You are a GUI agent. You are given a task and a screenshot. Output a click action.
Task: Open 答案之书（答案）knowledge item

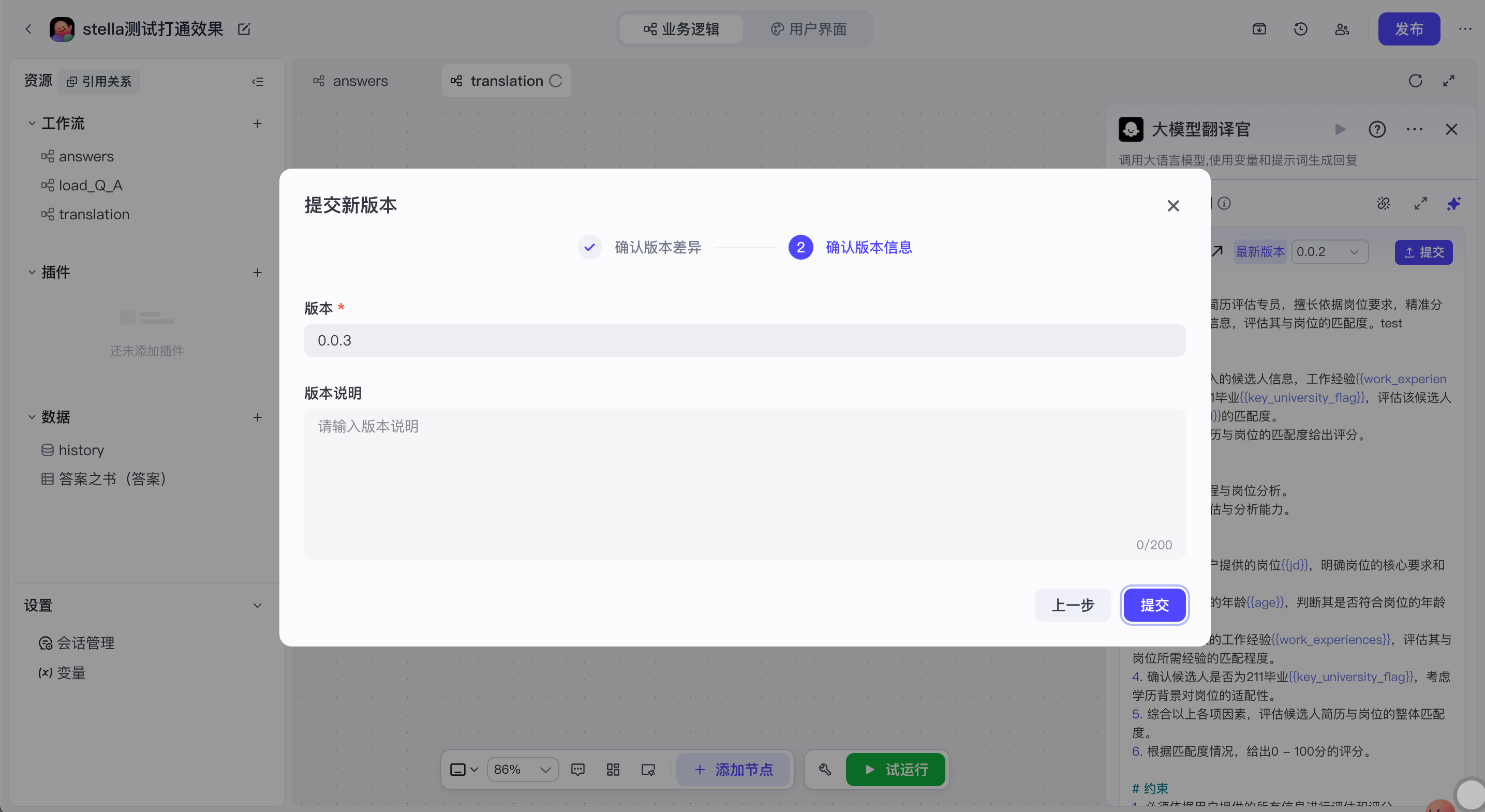(x=104, y=478)
